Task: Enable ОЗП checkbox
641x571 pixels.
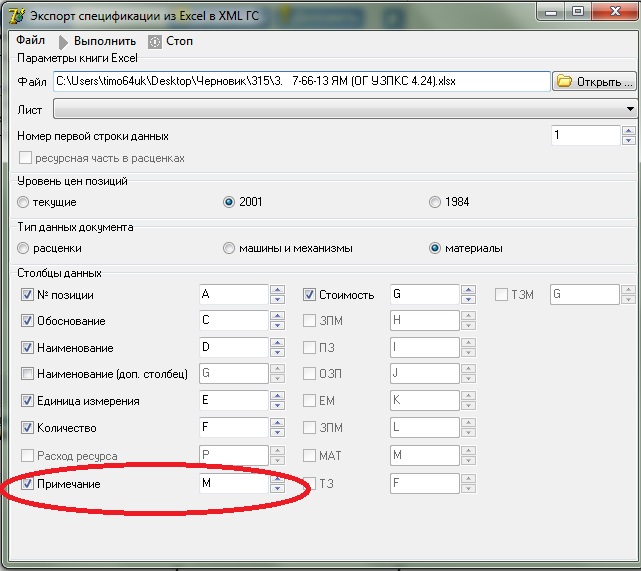Action: [x=309, y=374]
